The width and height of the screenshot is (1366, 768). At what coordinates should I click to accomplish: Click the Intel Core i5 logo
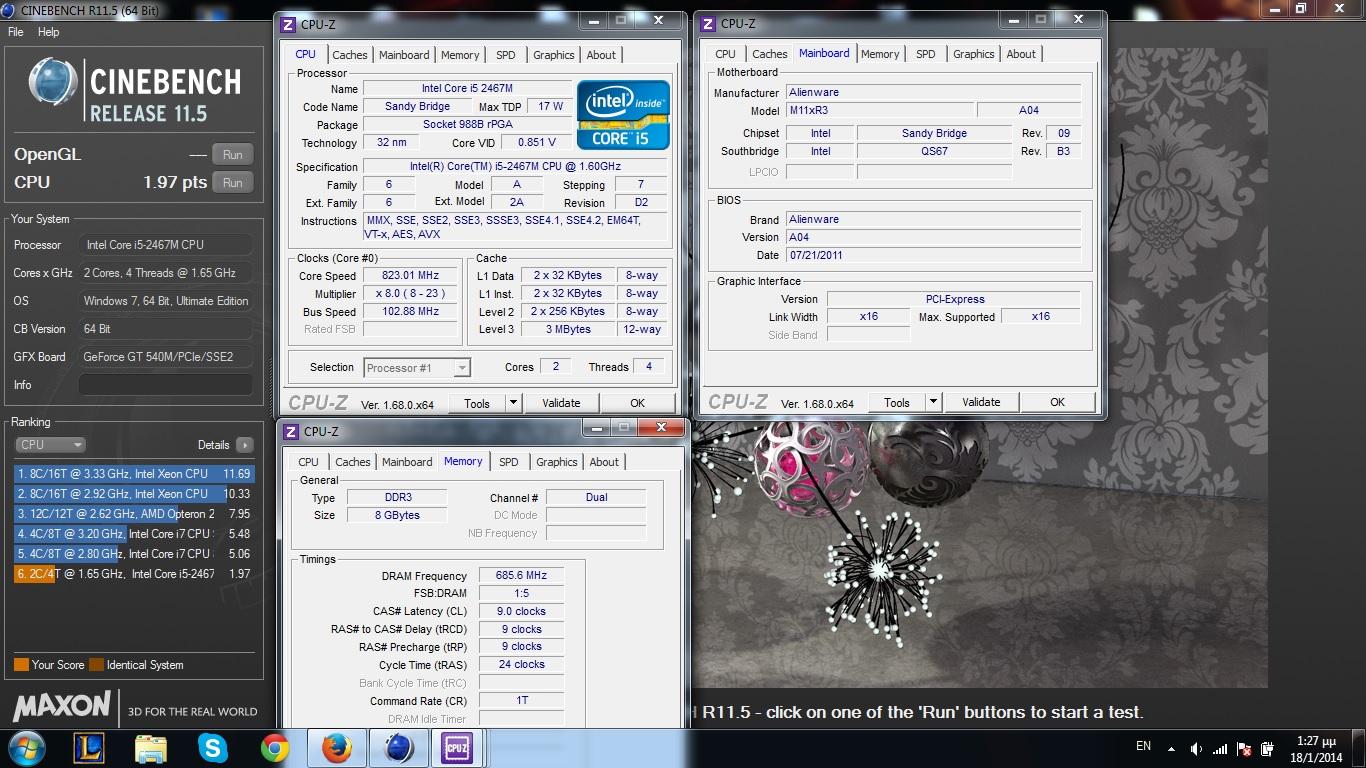[x=623, y=115]
